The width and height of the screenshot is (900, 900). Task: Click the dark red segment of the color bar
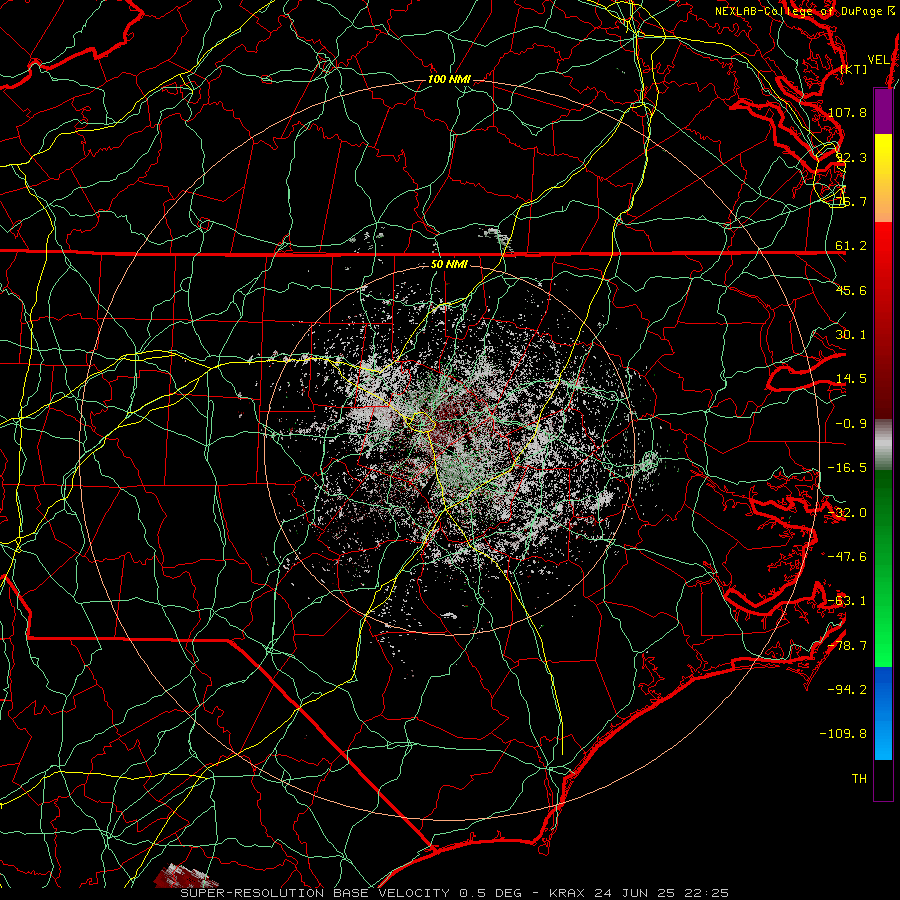pos(883,320)
